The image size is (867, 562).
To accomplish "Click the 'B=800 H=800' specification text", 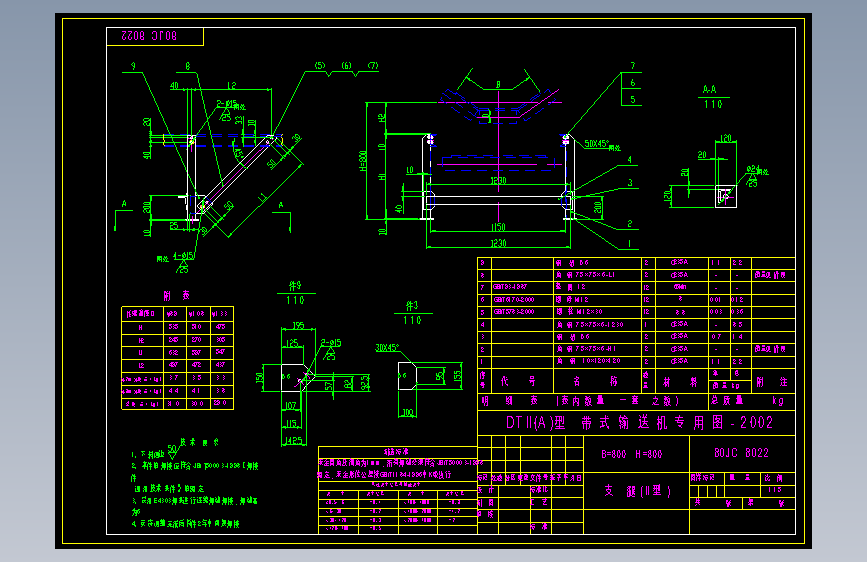I will coord(631,454).
